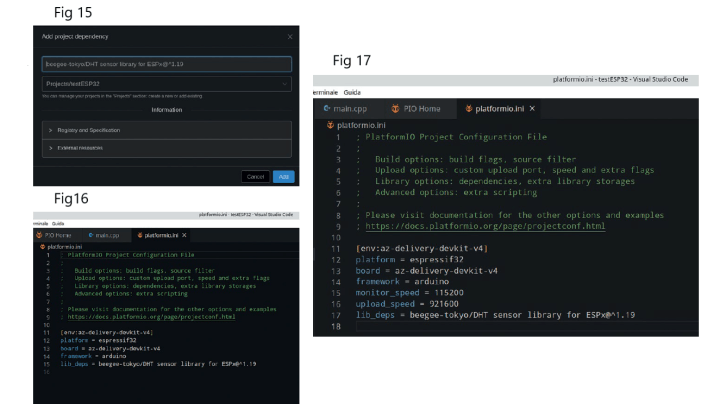Click the library name input field in dialog
This screenshot has width=720, height=404.
click(166, 64)
